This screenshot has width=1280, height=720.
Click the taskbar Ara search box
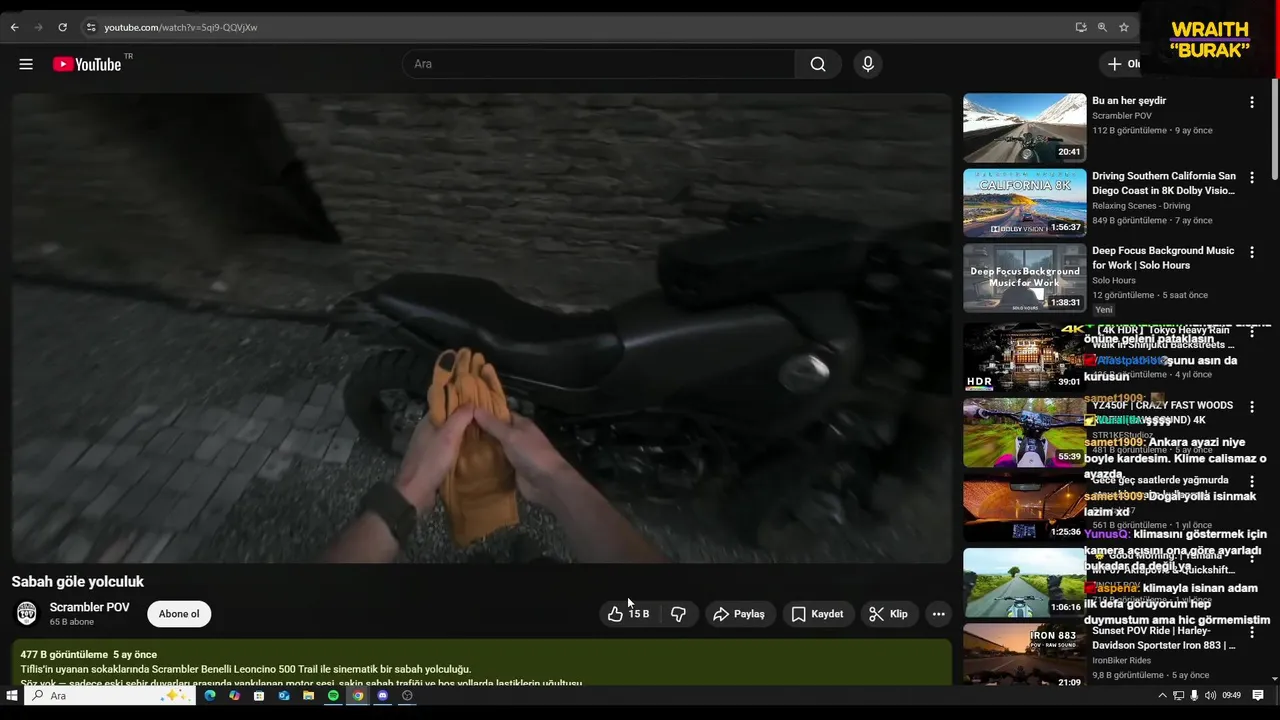(110, 695)
